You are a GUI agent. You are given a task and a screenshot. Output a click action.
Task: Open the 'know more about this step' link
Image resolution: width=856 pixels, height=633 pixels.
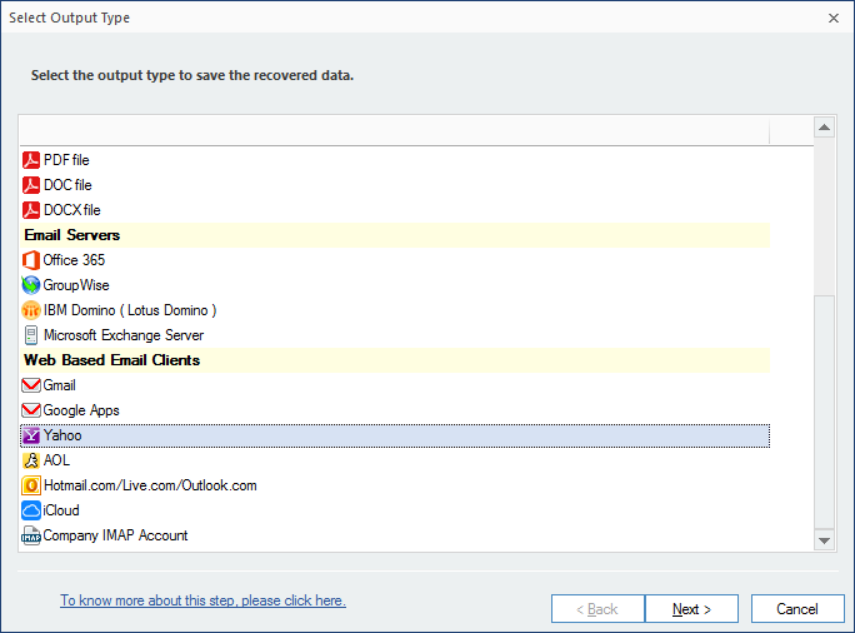coord(203,601)
